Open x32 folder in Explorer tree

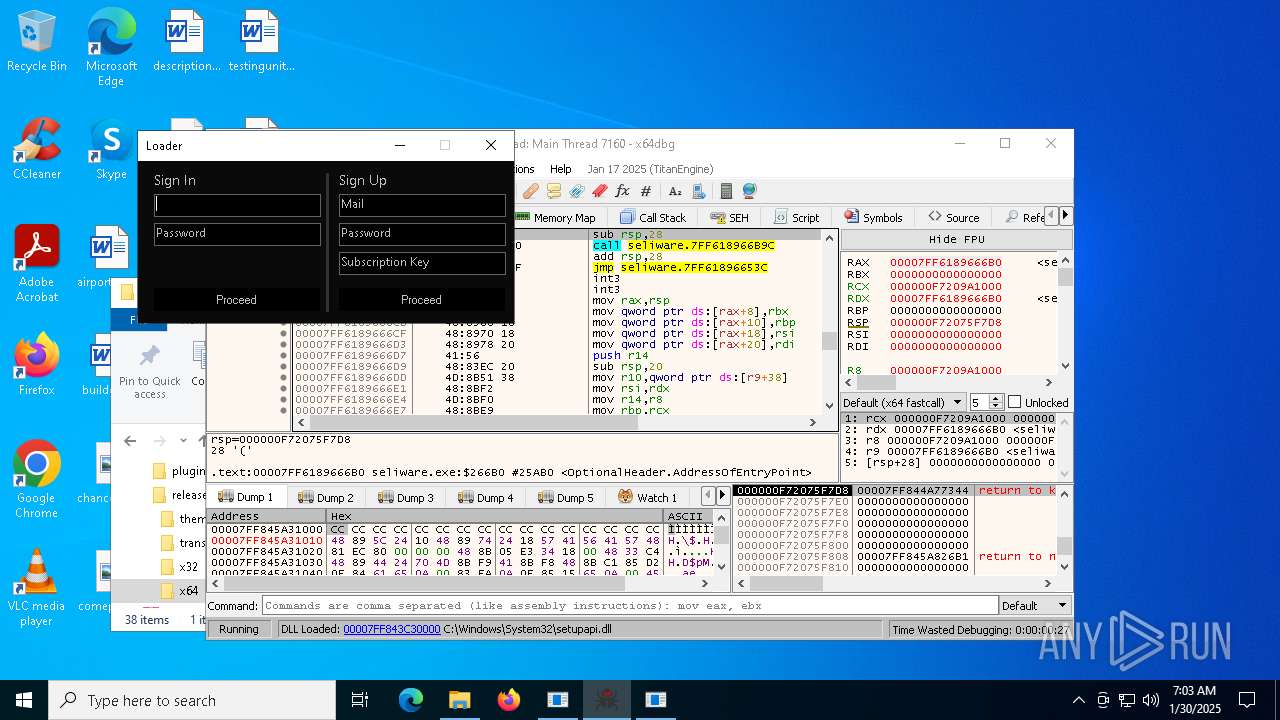(189, 567)
